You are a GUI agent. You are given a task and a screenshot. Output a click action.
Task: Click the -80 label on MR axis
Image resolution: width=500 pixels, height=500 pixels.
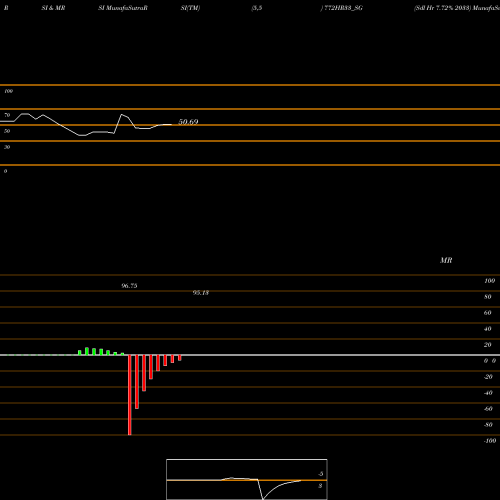(x=488, y=425)
